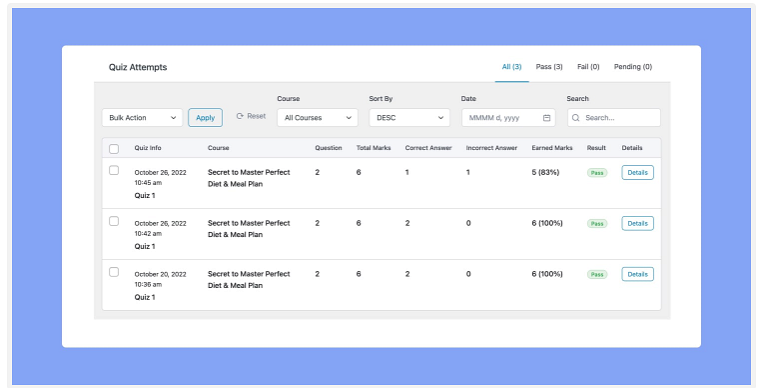This screenshot has width=757, height=388.
Task: Switch to the All (3) tab
Action: [x=512, y=67]
